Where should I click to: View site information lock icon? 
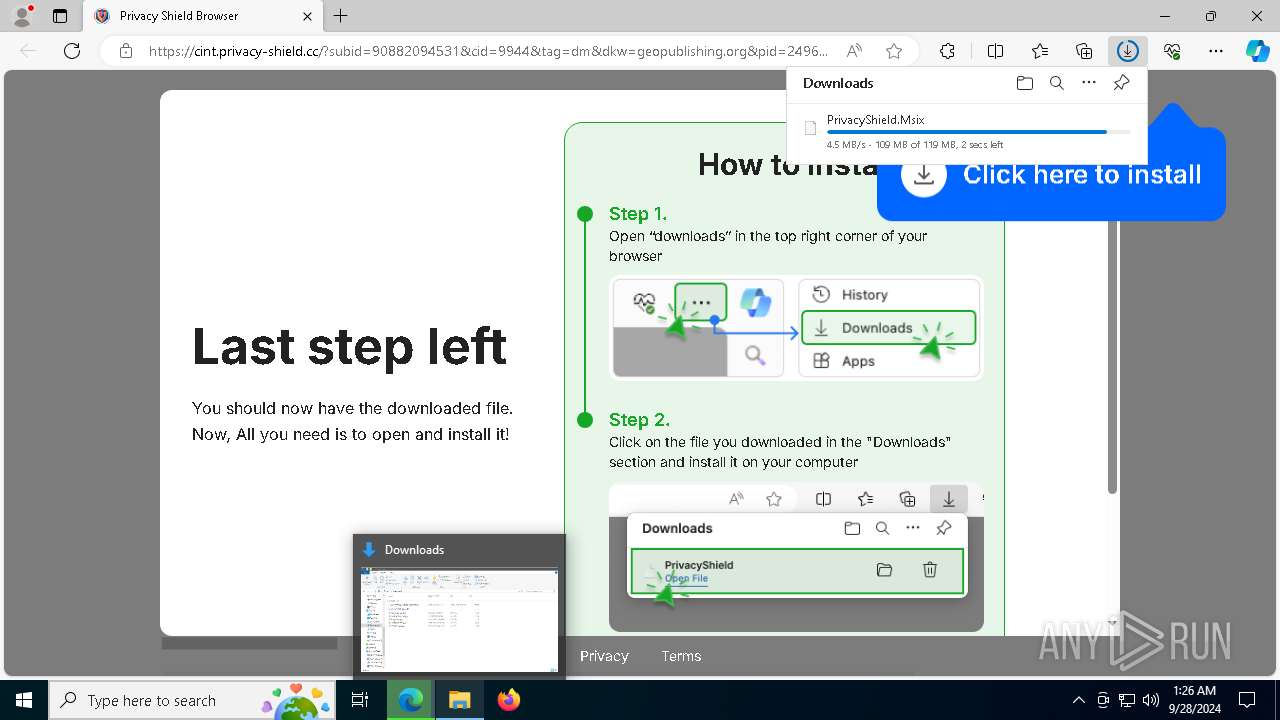125,51
